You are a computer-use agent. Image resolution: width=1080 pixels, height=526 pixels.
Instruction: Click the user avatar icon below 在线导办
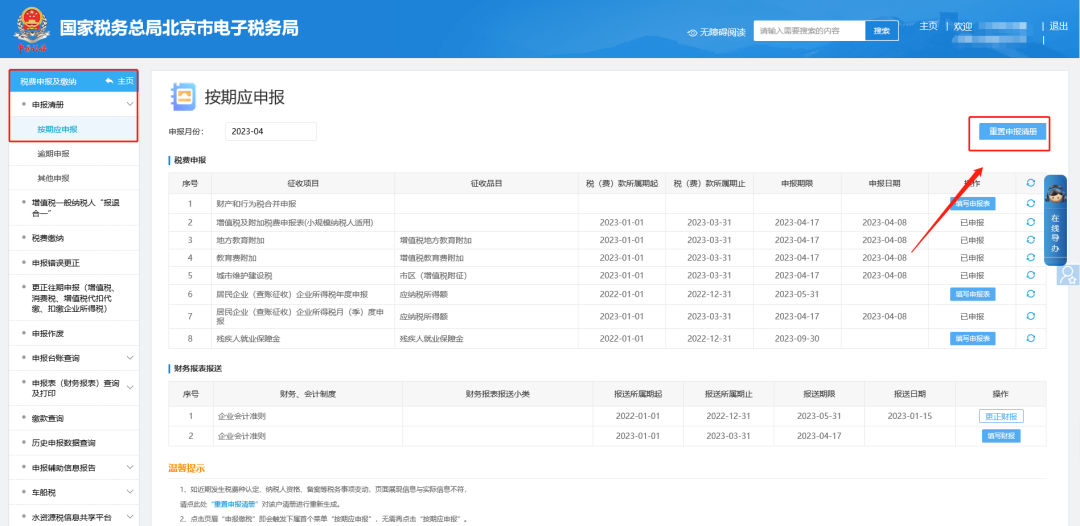tap(1068, 275)
